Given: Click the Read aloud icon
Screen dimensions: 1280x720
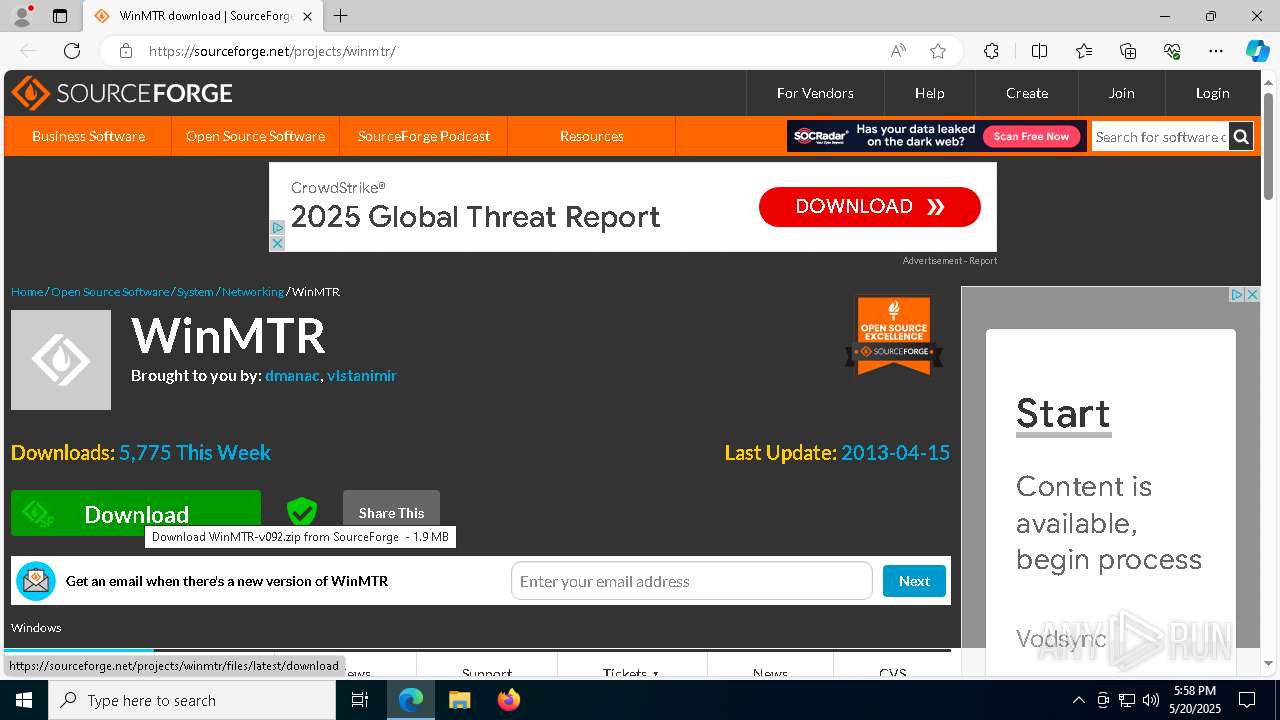Looking at the screenshot, I should click(x=898, y=51).
